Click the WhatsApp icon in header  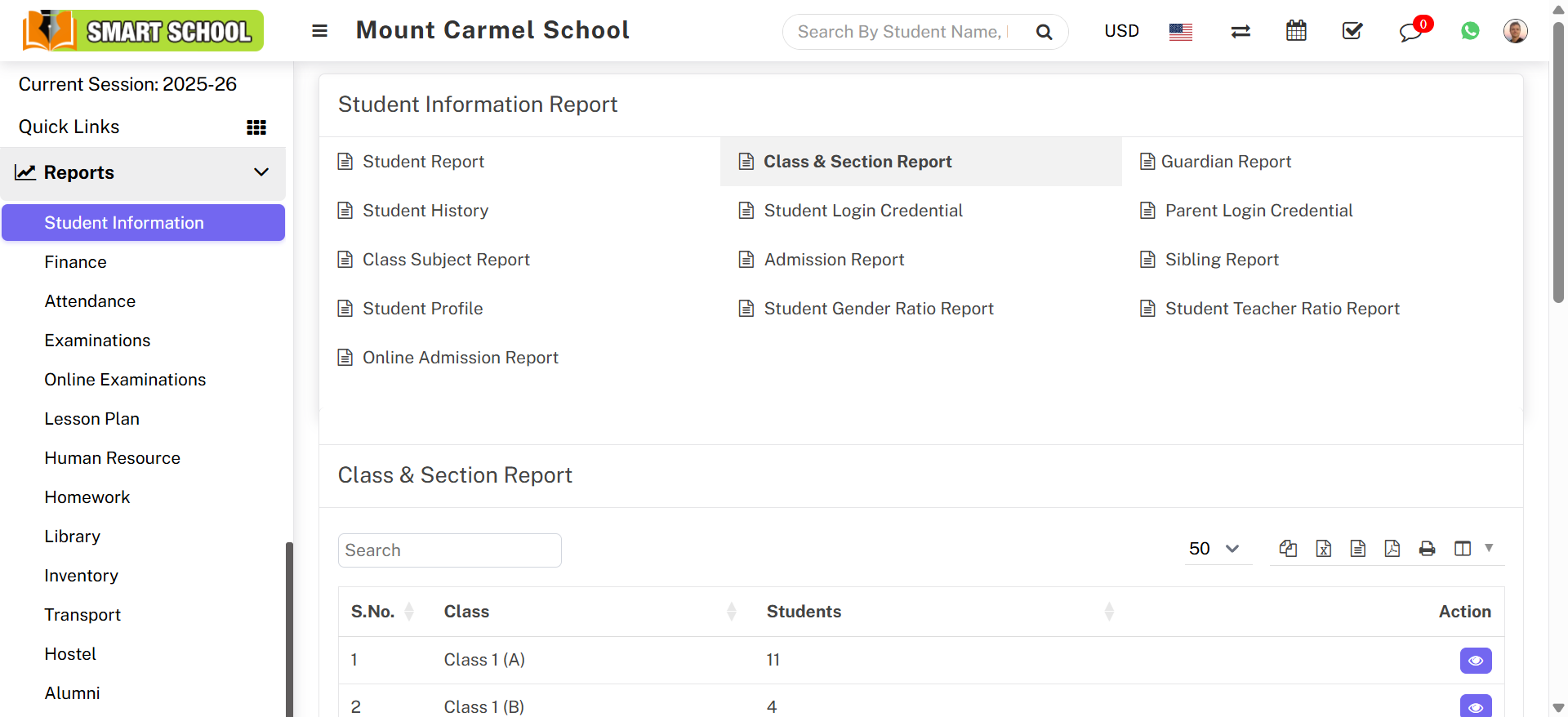pos(1470,31)
